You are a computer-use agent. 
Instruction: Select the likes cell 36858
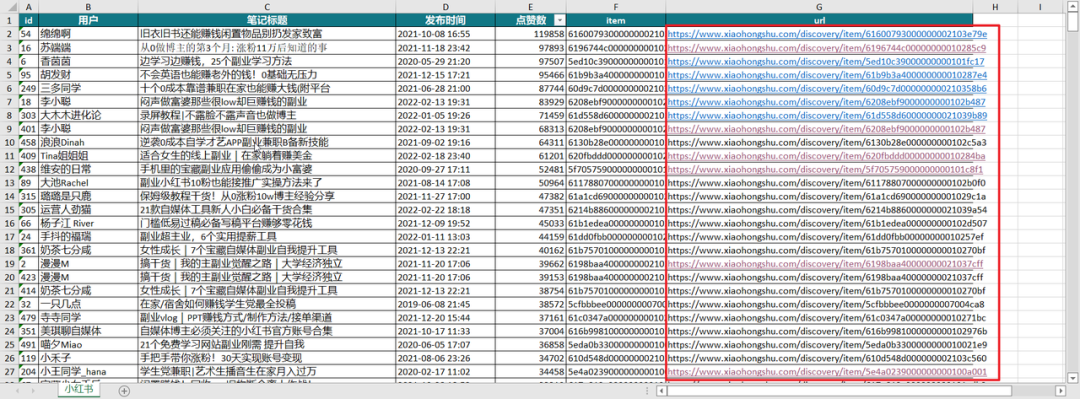tap(530, 345)
